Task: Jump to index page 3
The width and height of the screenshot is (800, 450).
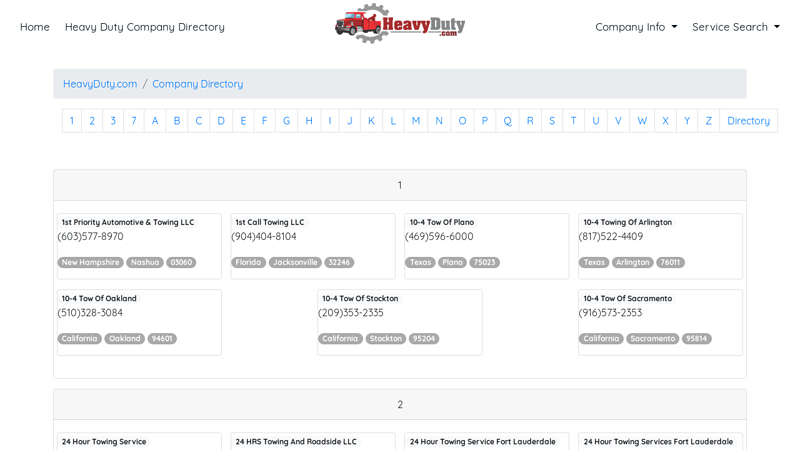Action: click(113, 121)
